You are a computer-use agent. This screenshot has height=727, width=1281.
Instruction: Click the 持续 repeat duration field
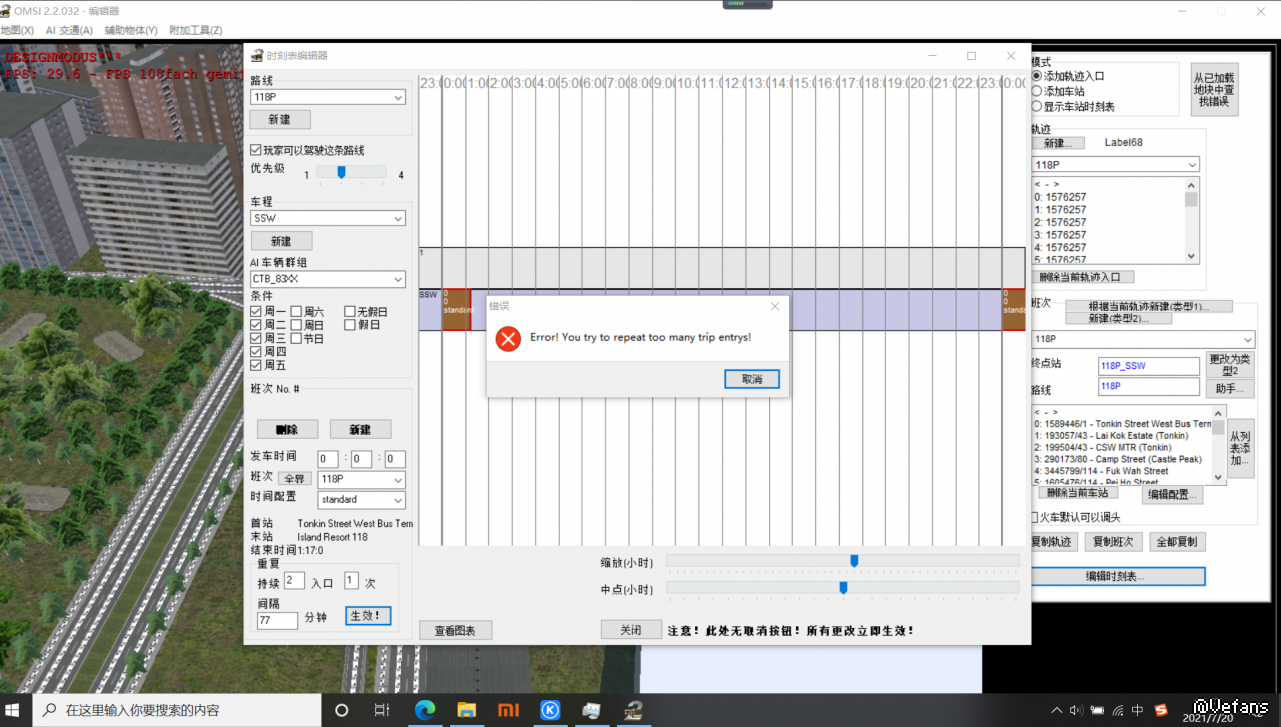294,580
